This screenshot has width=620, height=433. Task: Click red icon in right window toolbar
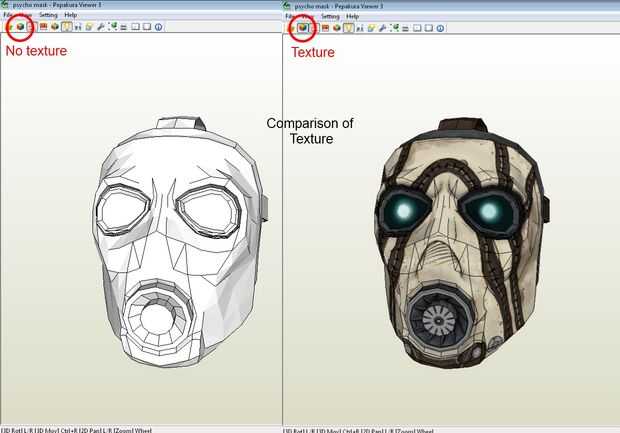tap(325, 28)
